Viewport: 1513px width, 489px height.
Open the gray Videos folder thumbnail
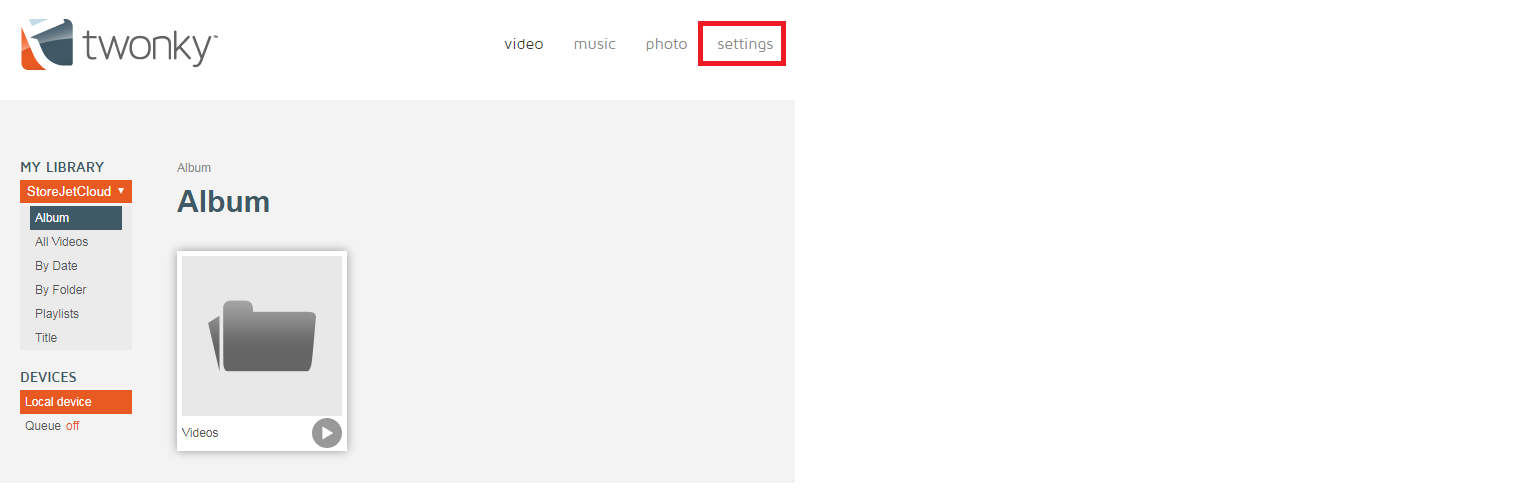click(262, 336)
